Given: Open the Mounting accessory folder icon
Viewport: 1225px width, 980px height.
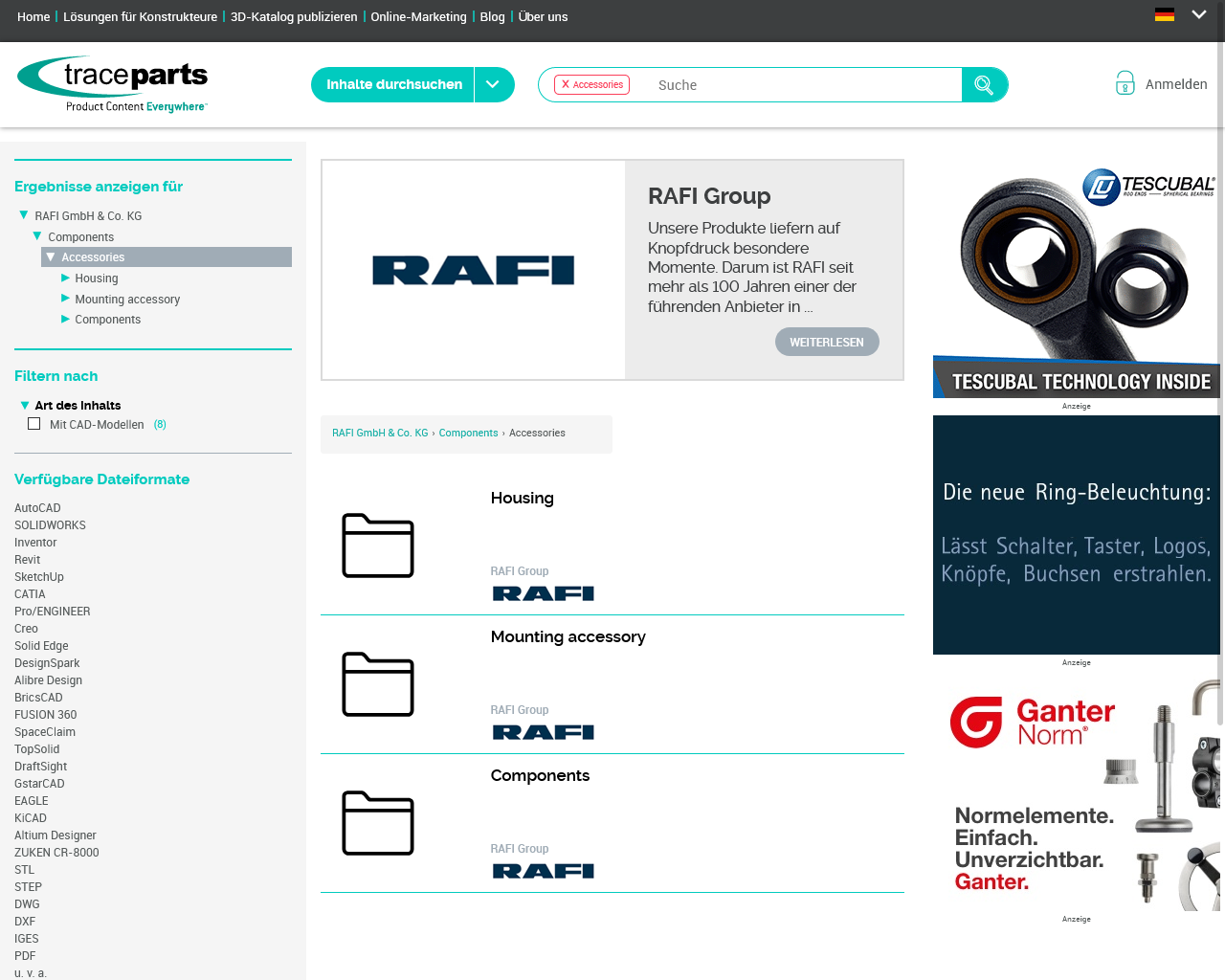Looking at the screenshot, I should (x=378, y=684).
